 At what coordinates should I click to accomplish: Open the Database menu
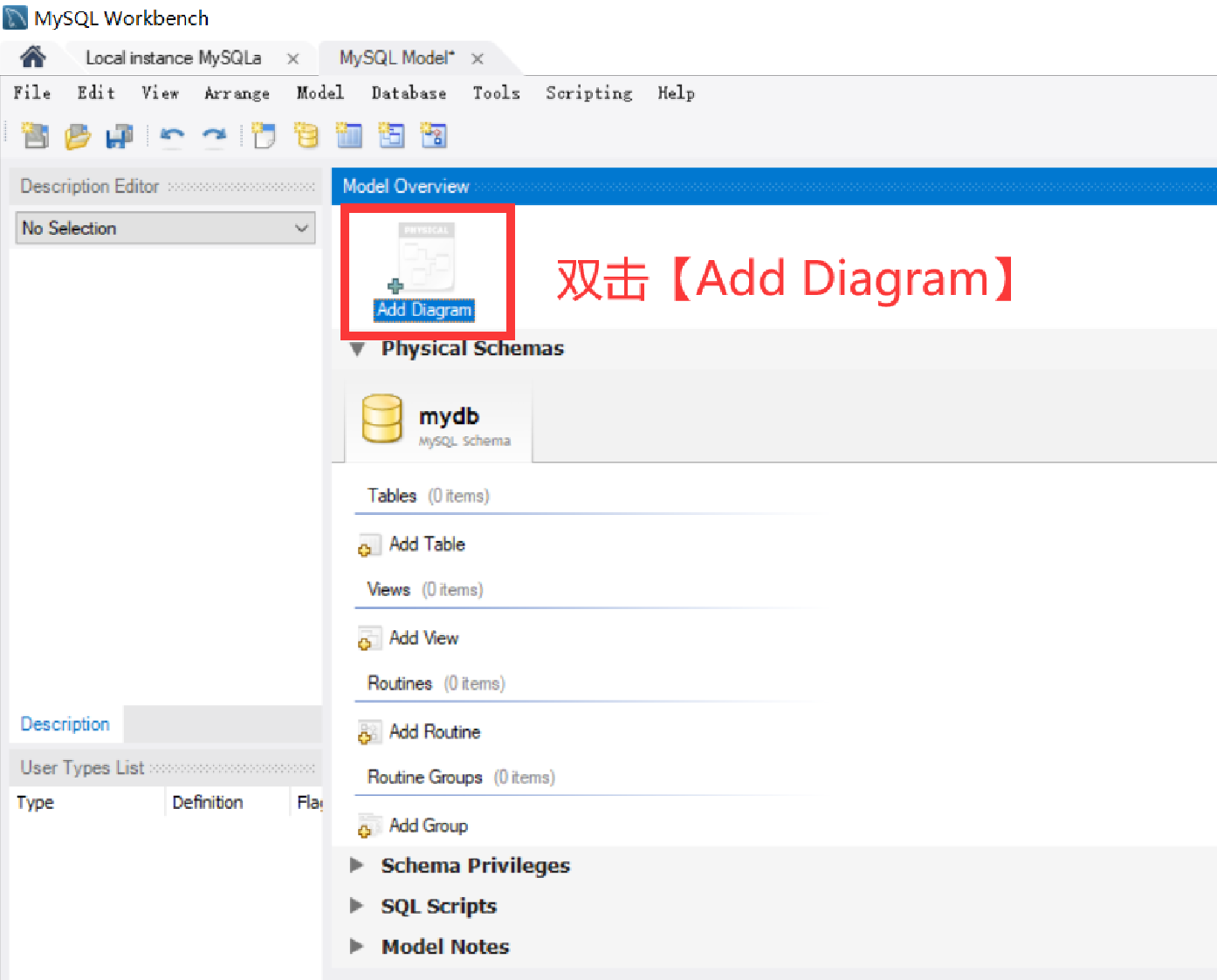(x=408, y=93)
